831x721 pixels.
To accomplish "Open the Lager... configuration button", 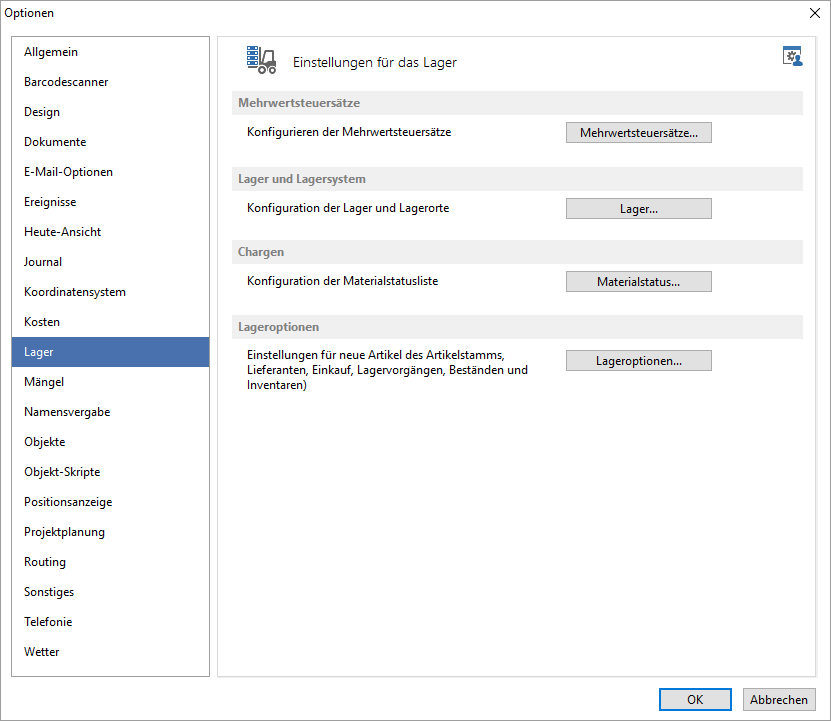I will 639,209.
